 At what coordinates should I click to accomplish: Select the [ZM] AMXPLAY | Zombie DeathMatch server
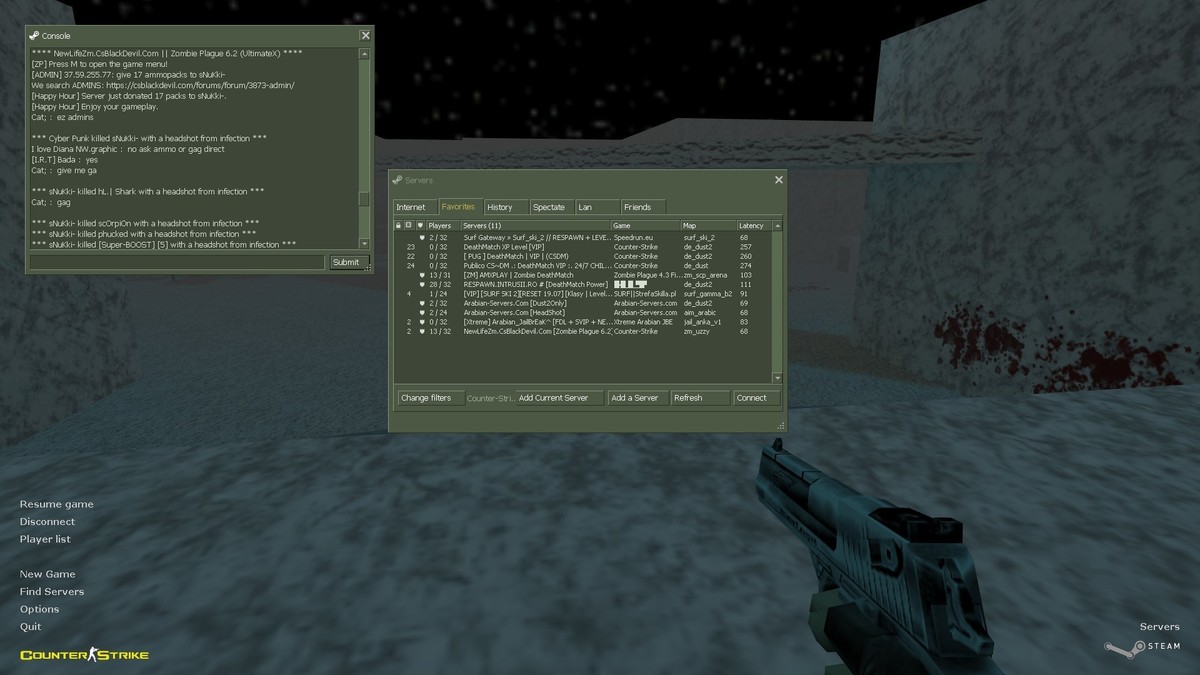(x=583, y=275)
